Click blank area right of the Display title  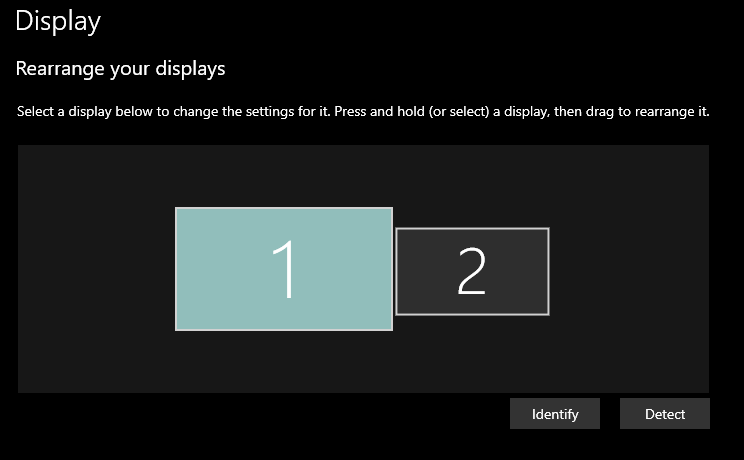400,20
